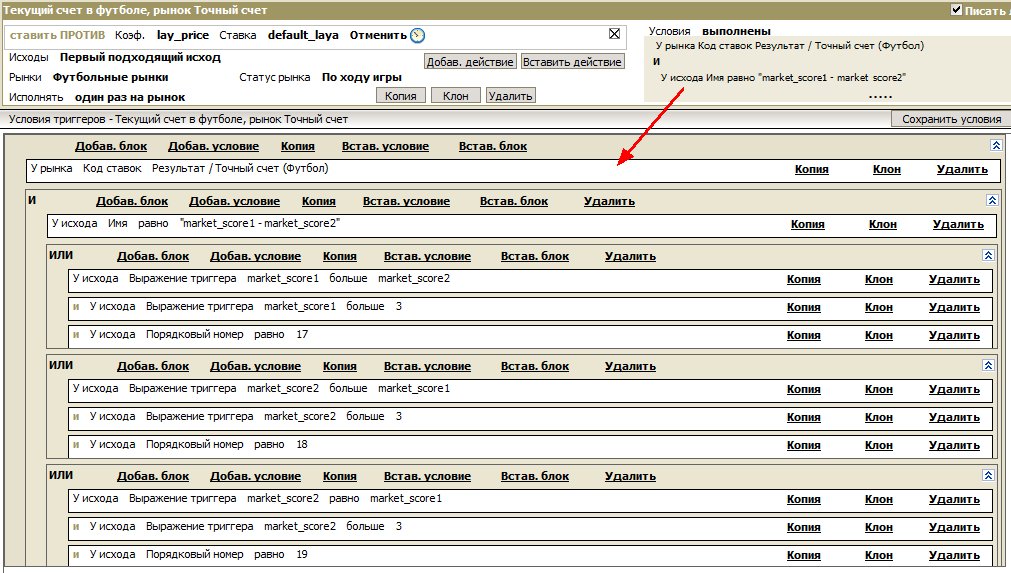Screen dimensions: 1011x573
Task: Click the ellipsis dots under conditions summary
Action: point(880,97)
